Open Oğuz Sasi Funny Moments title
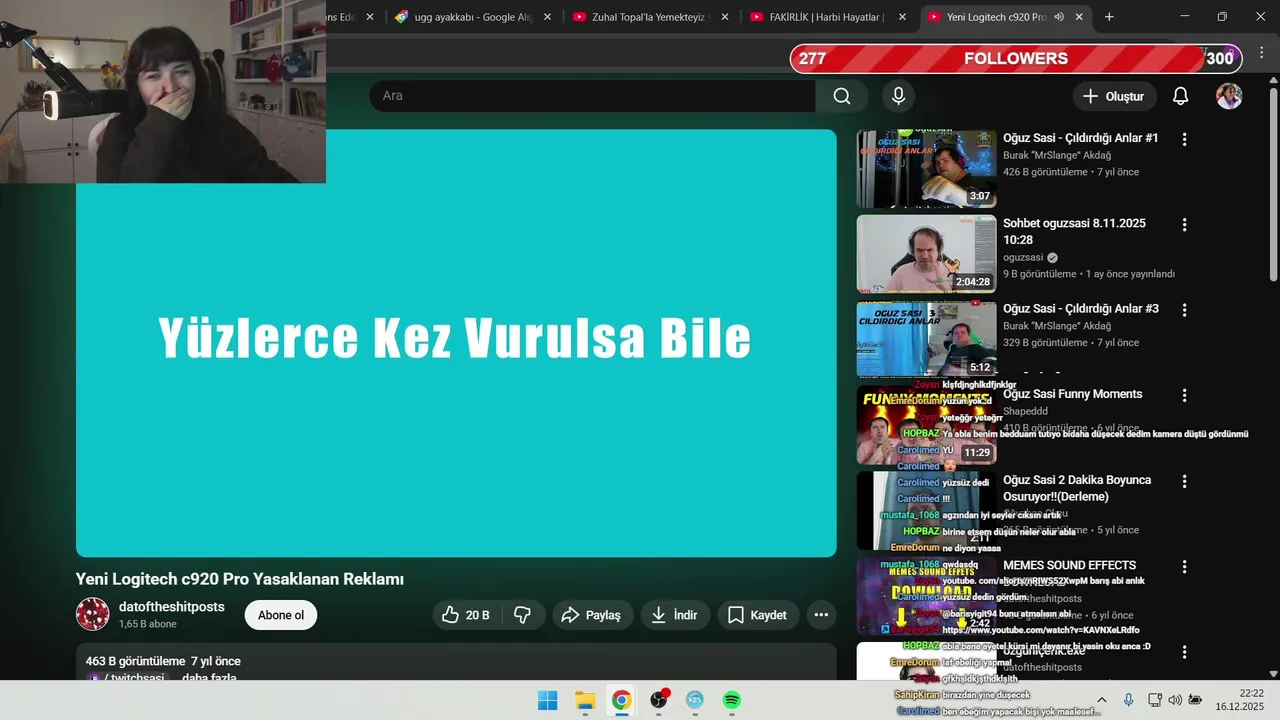Screen dimensions: 1280x720 [1072, 394]
